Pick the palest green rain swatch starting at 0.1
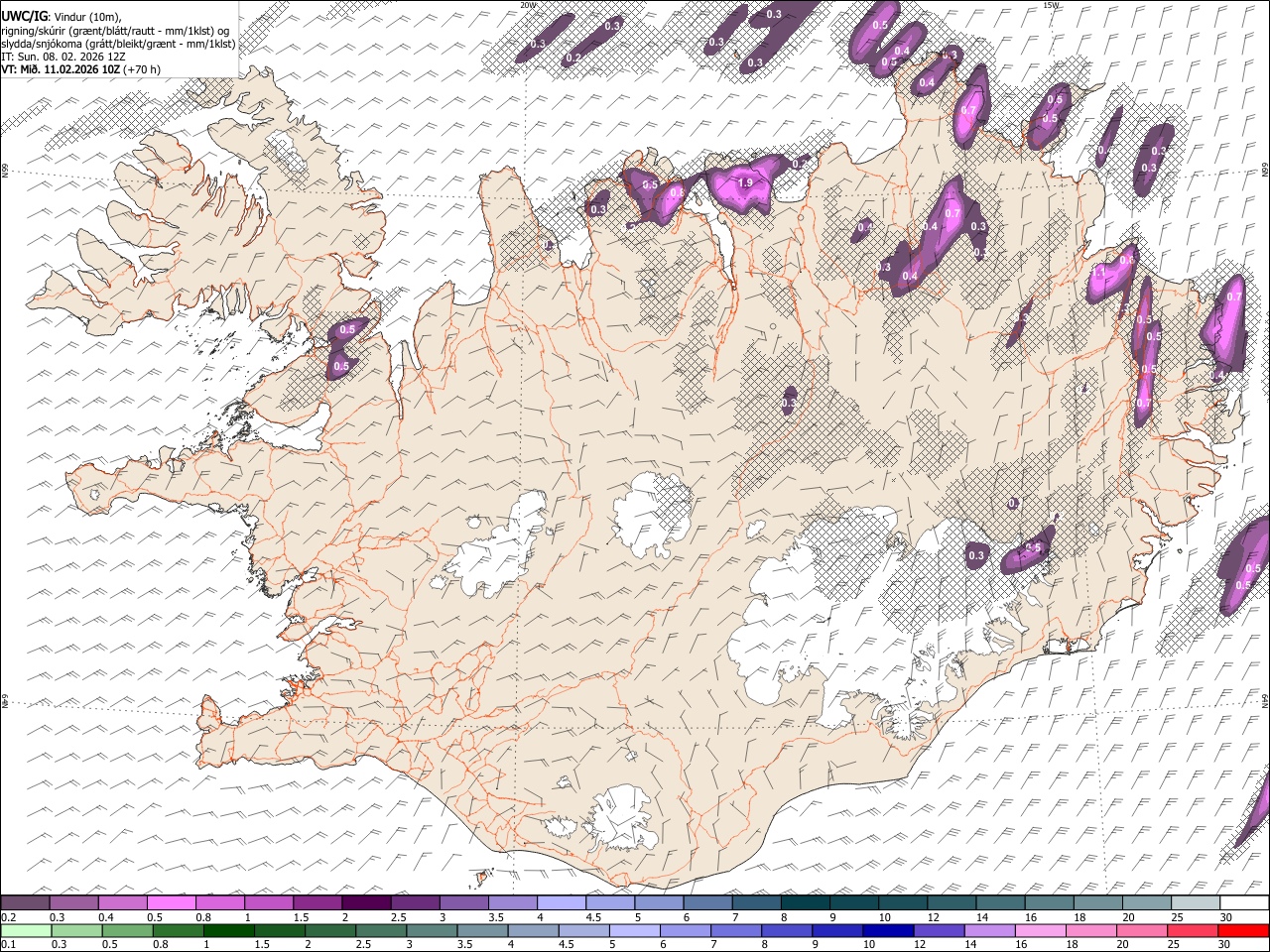The image size is (1270, 952). 26,930
